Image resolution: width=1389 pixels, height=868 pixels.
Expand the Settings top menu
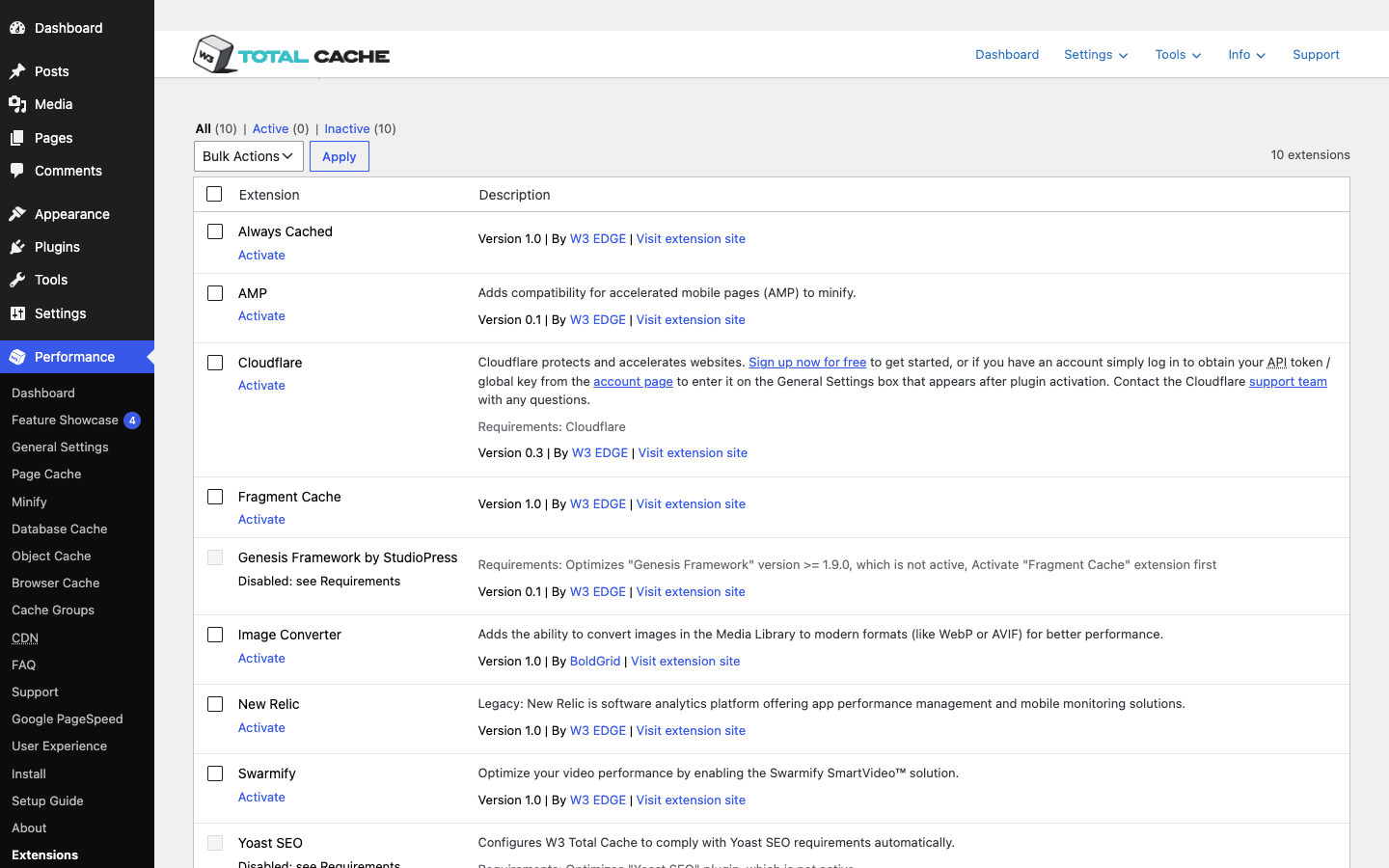click(x=1096, y=55)
